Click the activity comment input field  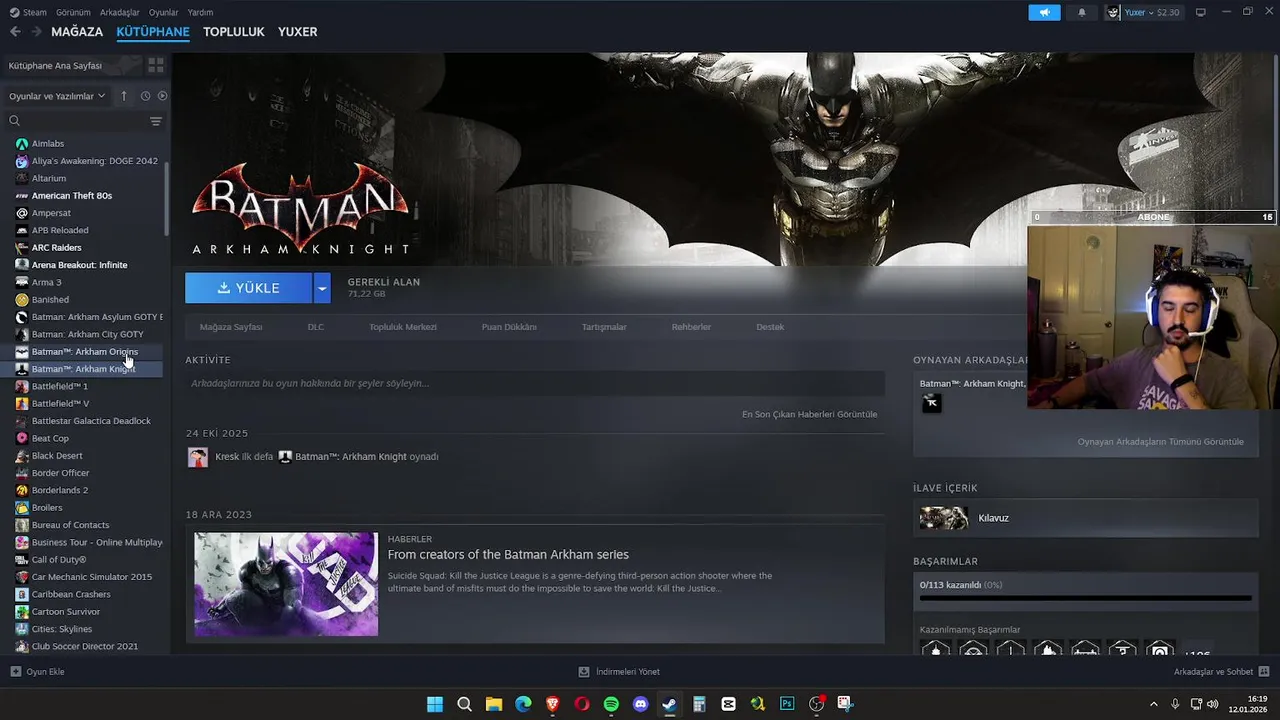(535, 383)
